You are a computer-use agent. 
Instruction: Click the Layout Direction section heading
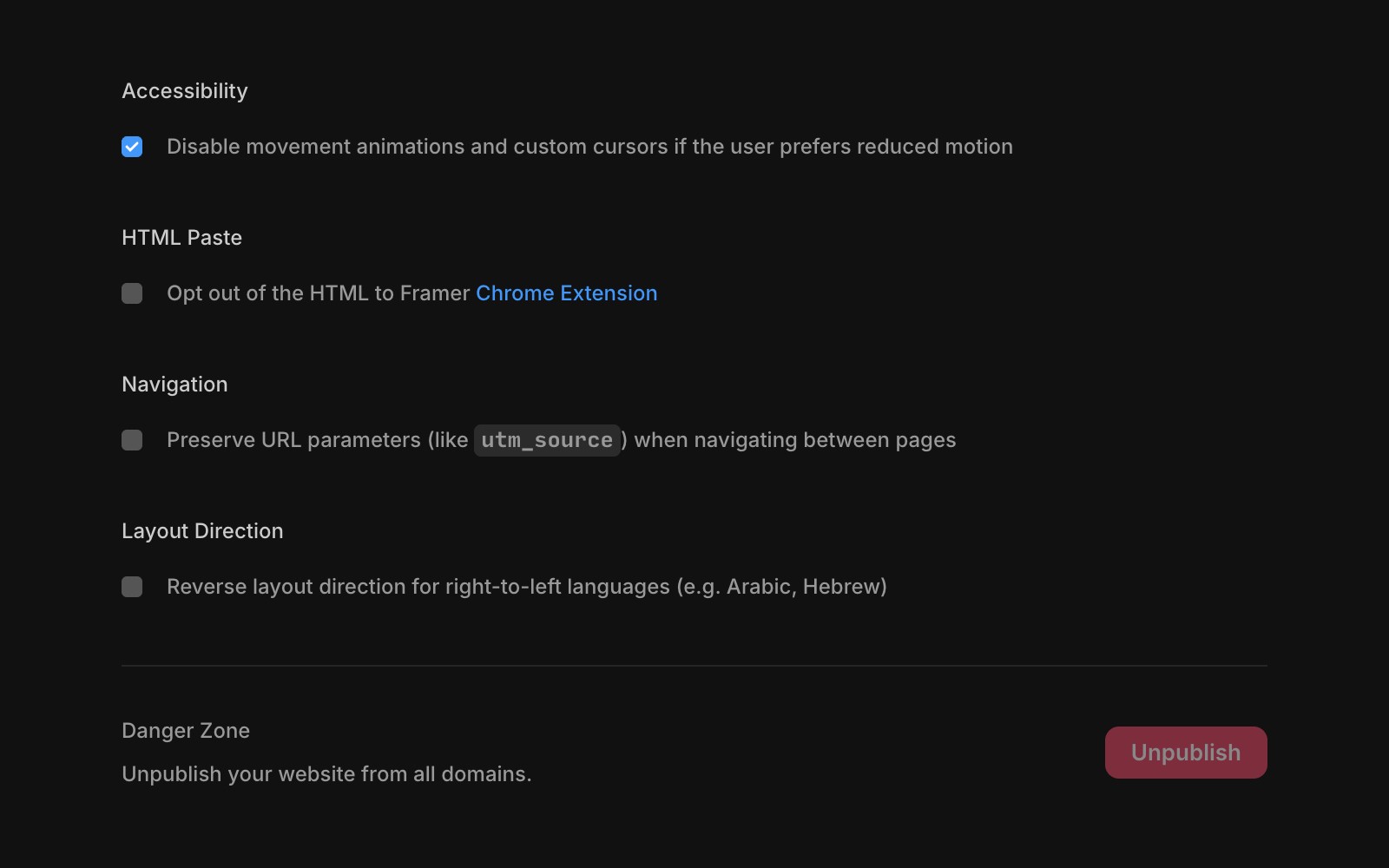click(x=201, y=530)
